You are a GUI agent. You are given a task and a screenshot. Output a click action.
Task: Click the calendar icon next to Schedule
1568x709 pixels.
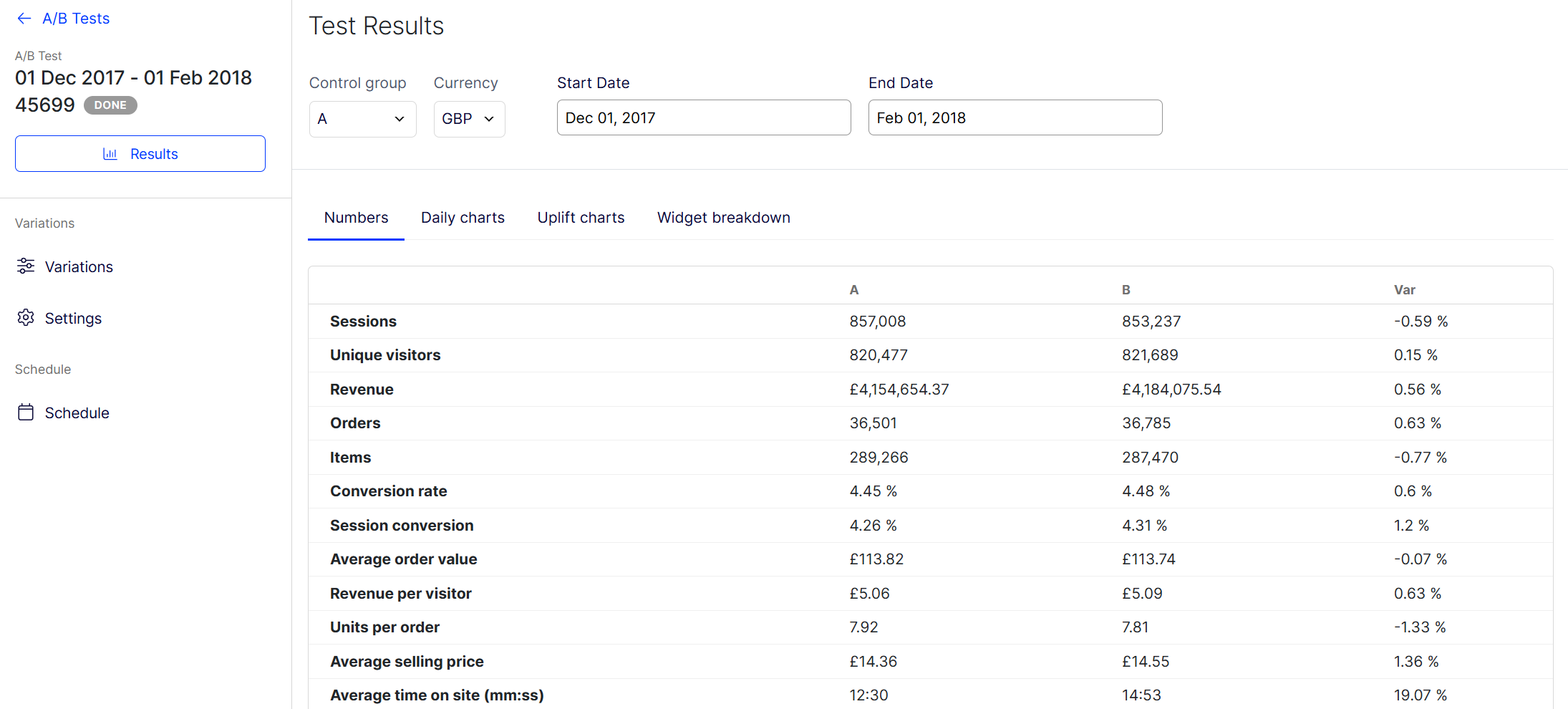[26, 413]
